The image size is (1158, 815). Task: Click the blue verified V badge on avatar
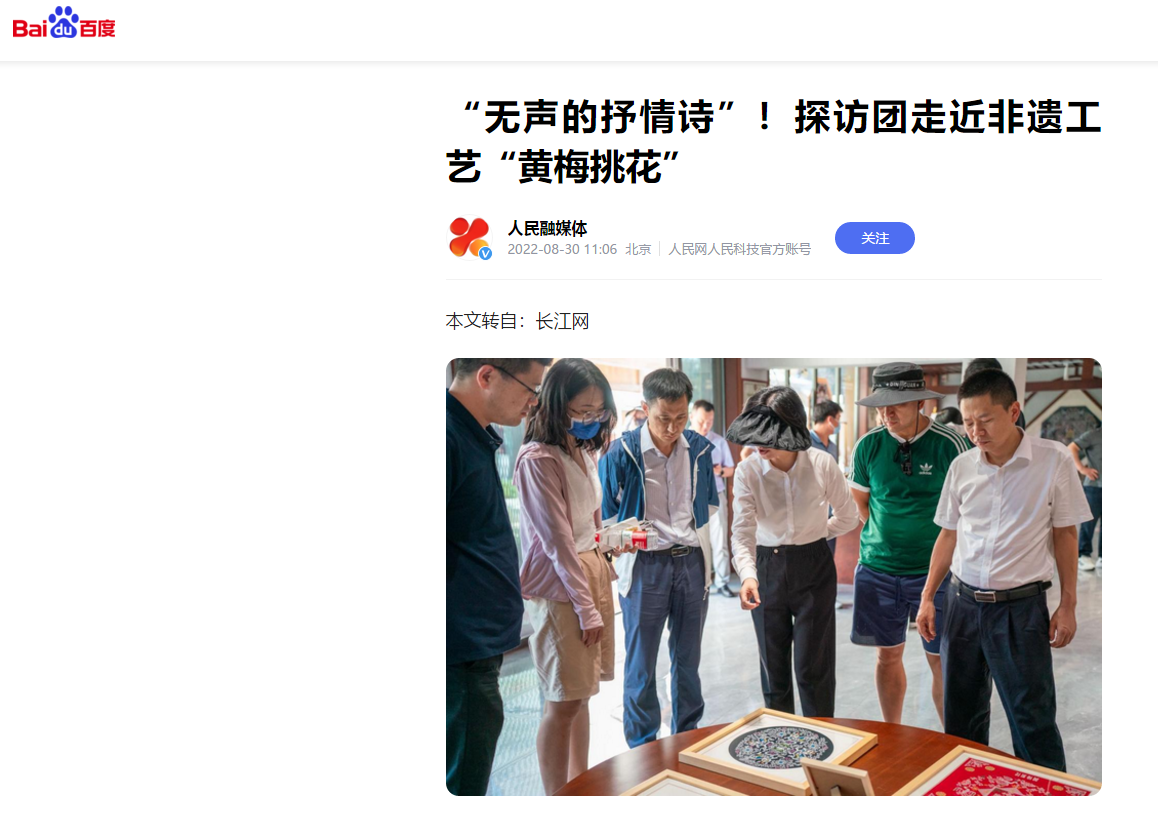pyautogui.click(x=485, y=253)
